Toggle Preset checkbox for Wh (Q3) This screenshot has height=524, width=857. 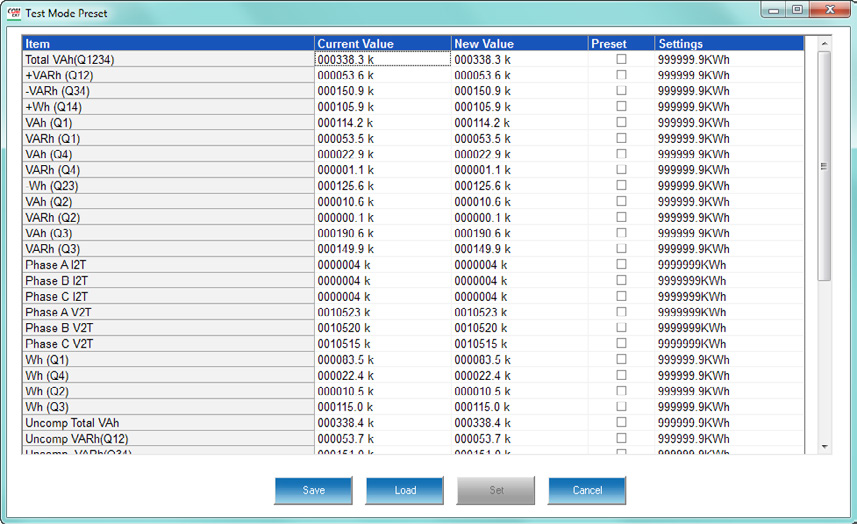pos(621,407)
